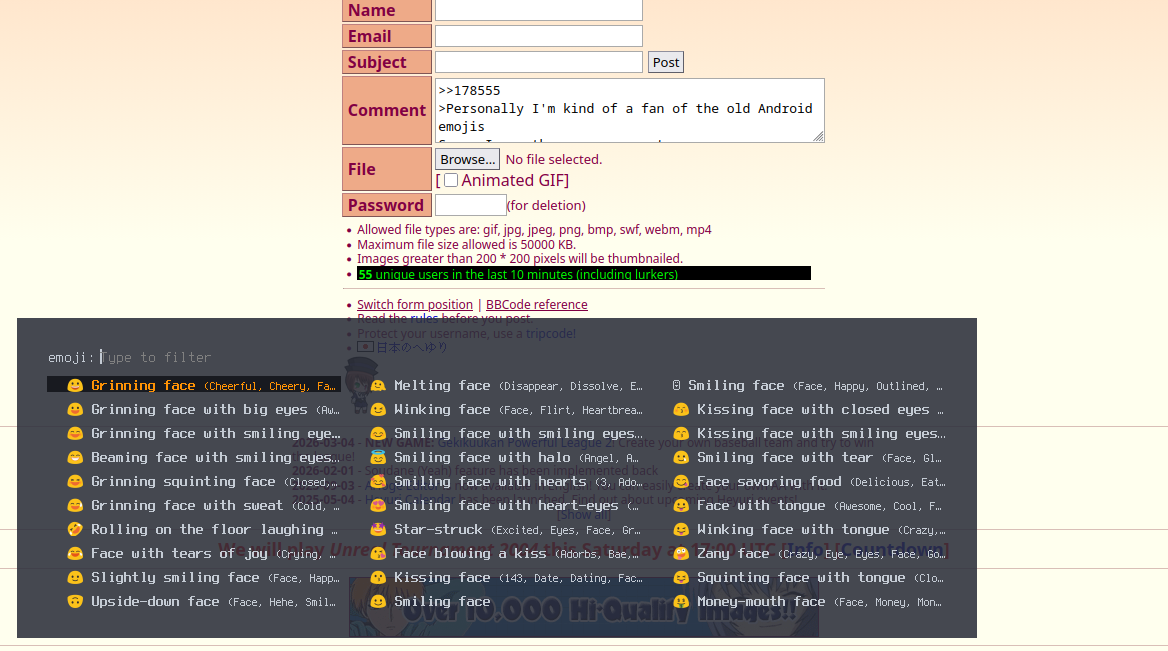1168x651 pixels.
Task: Focus the Name input field
Action: tap(538, 10)
